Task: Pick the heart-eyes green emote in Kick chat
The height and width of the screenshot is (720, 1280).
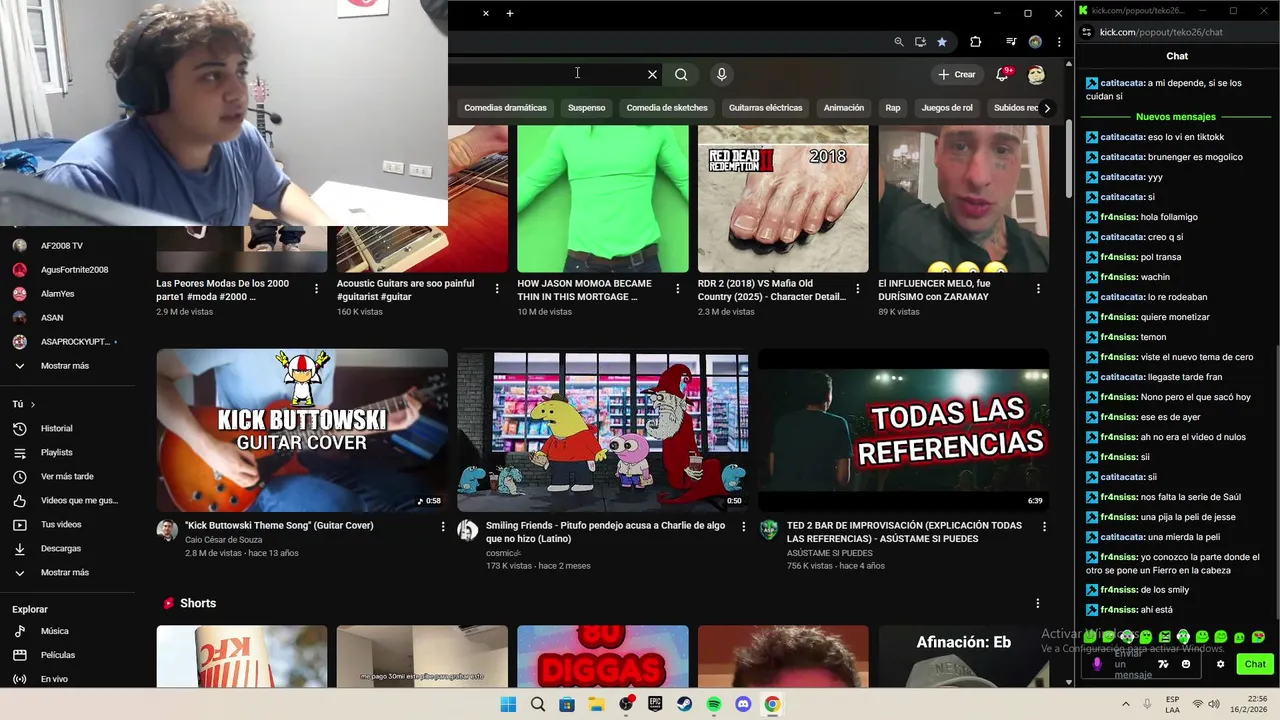Action: coord(1258,637)
